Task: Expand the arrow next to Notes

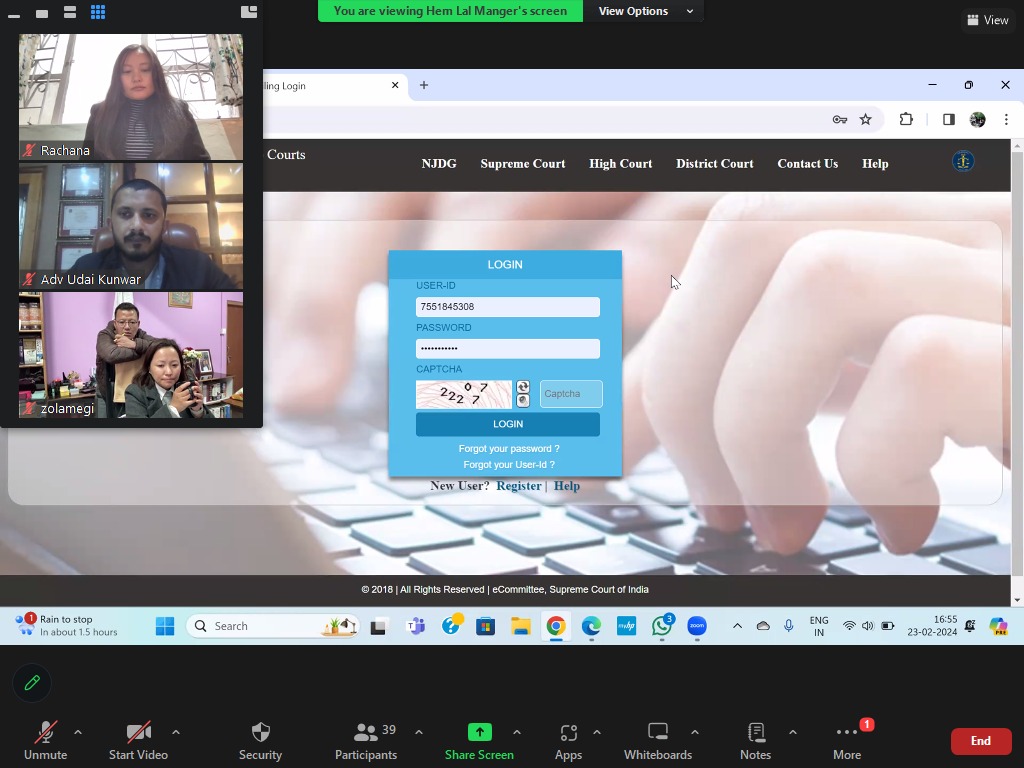Action: click(793, 732)
